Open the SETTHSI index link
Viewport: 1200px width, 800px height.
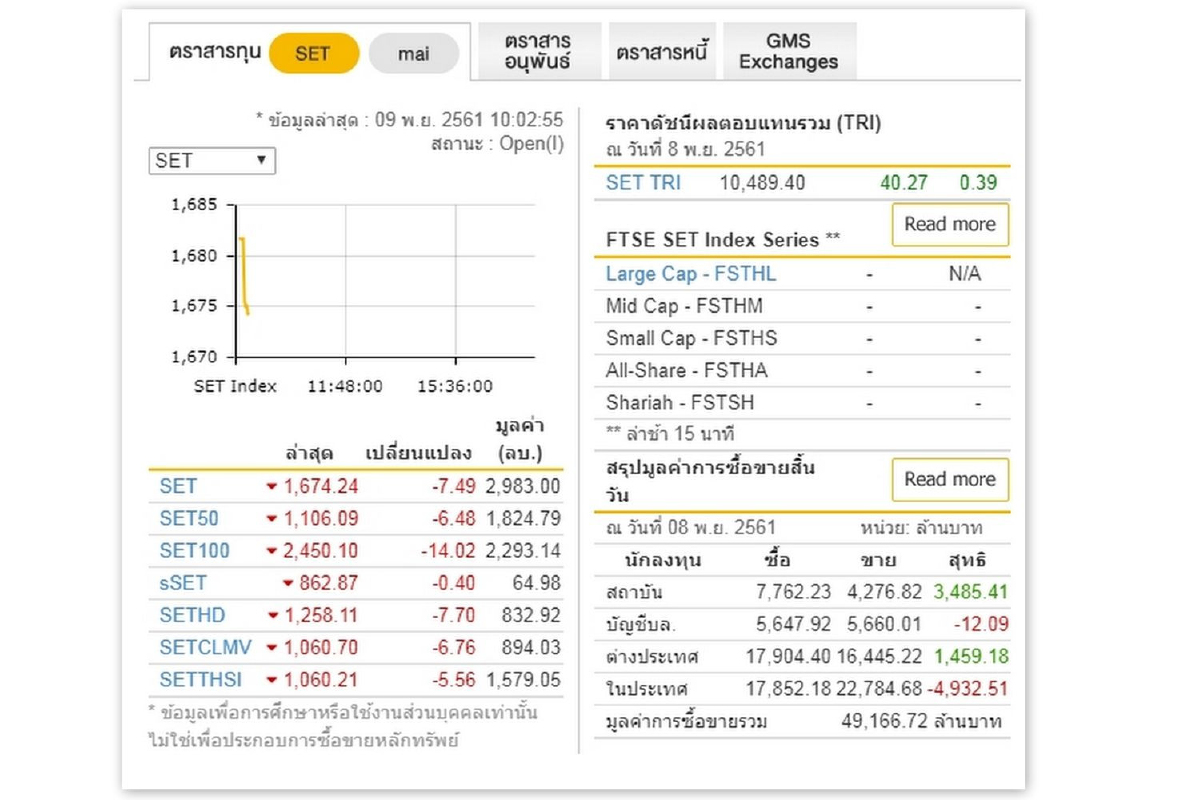click(x=200, y=680)
